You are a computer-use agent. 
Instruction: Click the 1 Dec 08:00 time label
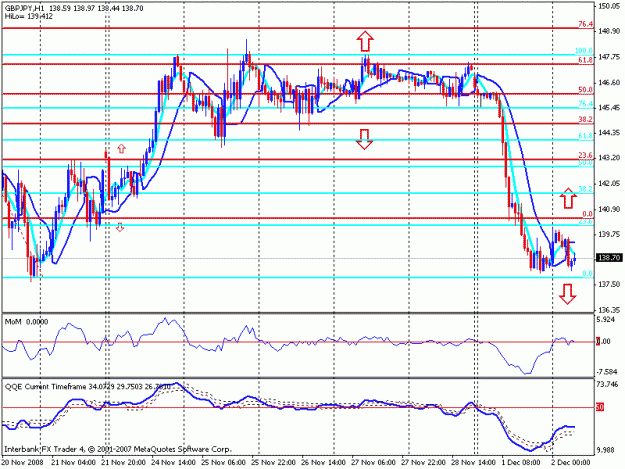(522, 463)
